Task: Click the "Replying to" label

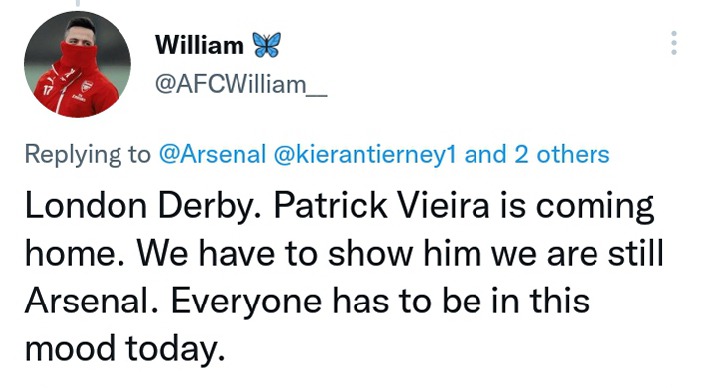Action: tap(87, 155)
